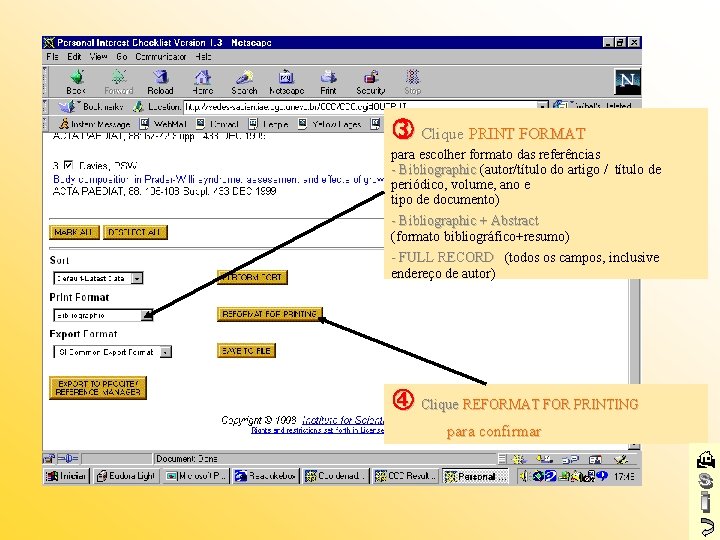
Task: Switch to the Microsoft P... taskbar window
Action: point(196,476)
